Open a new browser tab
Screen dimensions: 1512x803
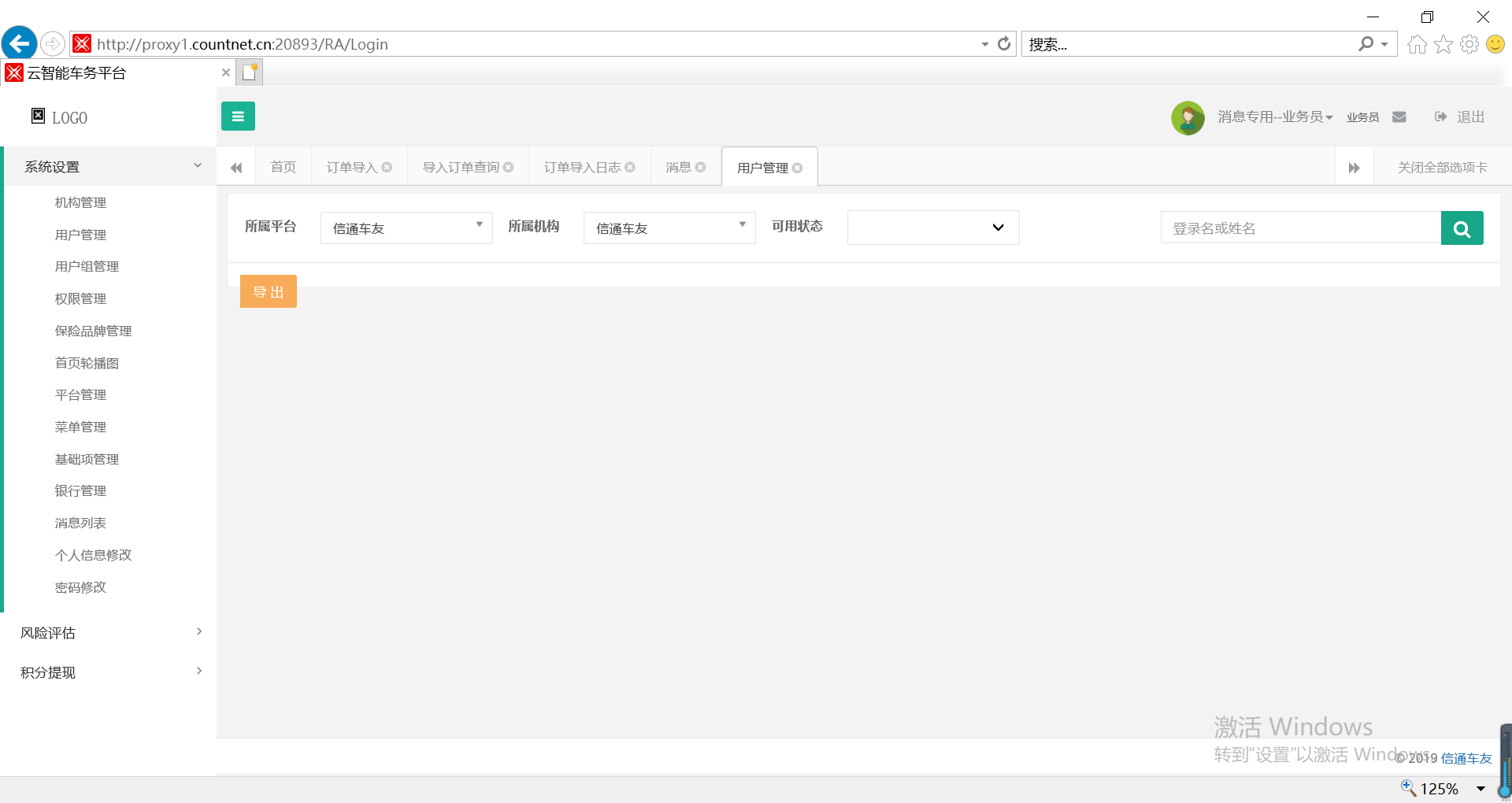tap(250, 72)
